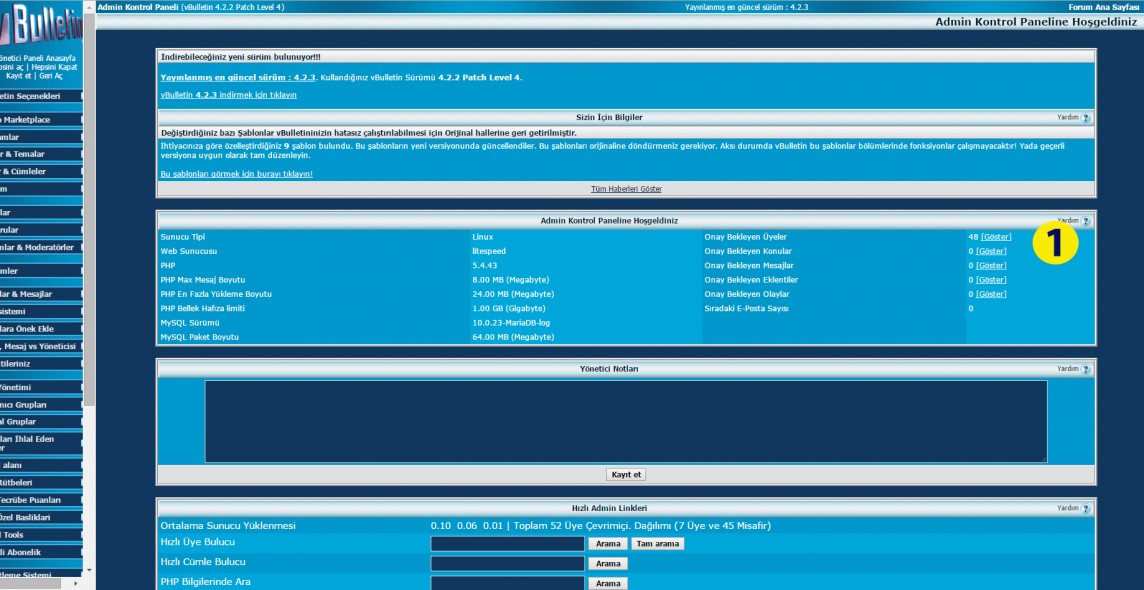Open help icon for Admin Kontrol Paneline Hoşgeldiniz section

tap(1085, 221)
